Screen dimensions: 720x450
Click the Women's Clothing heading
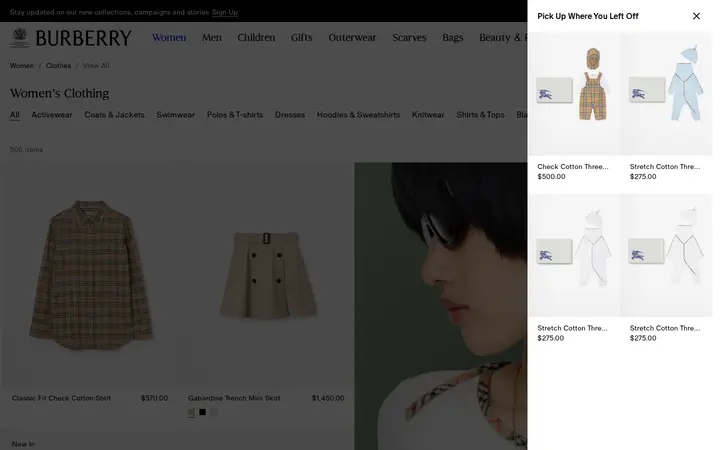tap(60, 93)
